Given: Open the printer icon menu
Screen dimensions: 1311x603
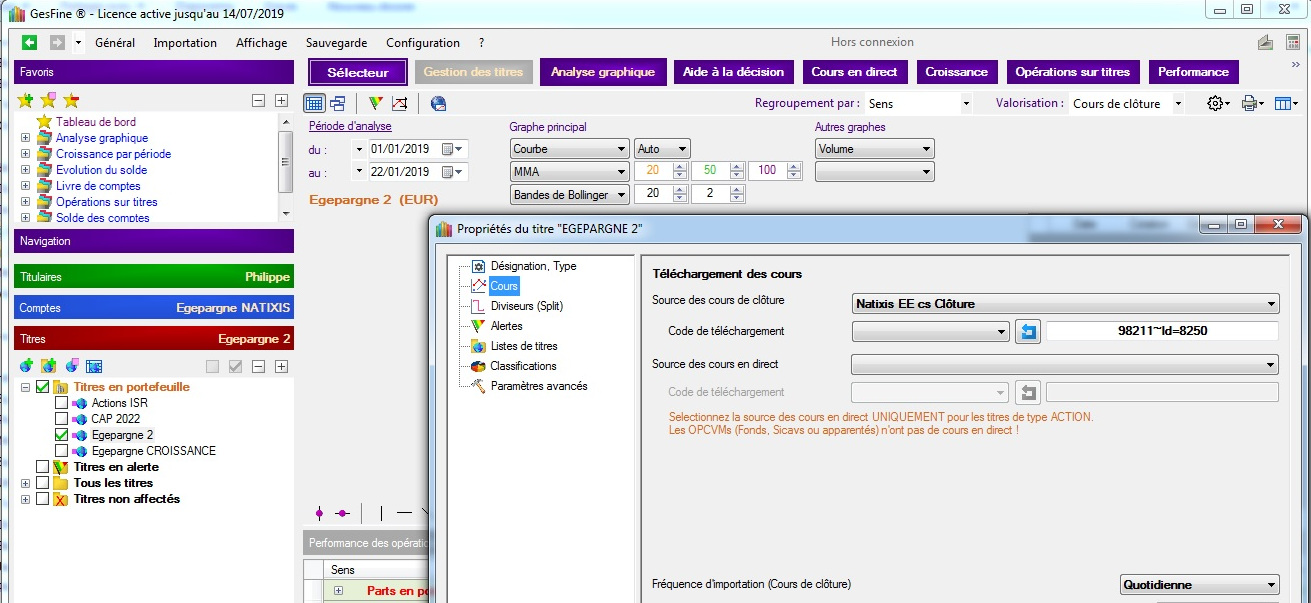Looking at the screenshot, I should pyautogui.click(x=1251, y=103).
